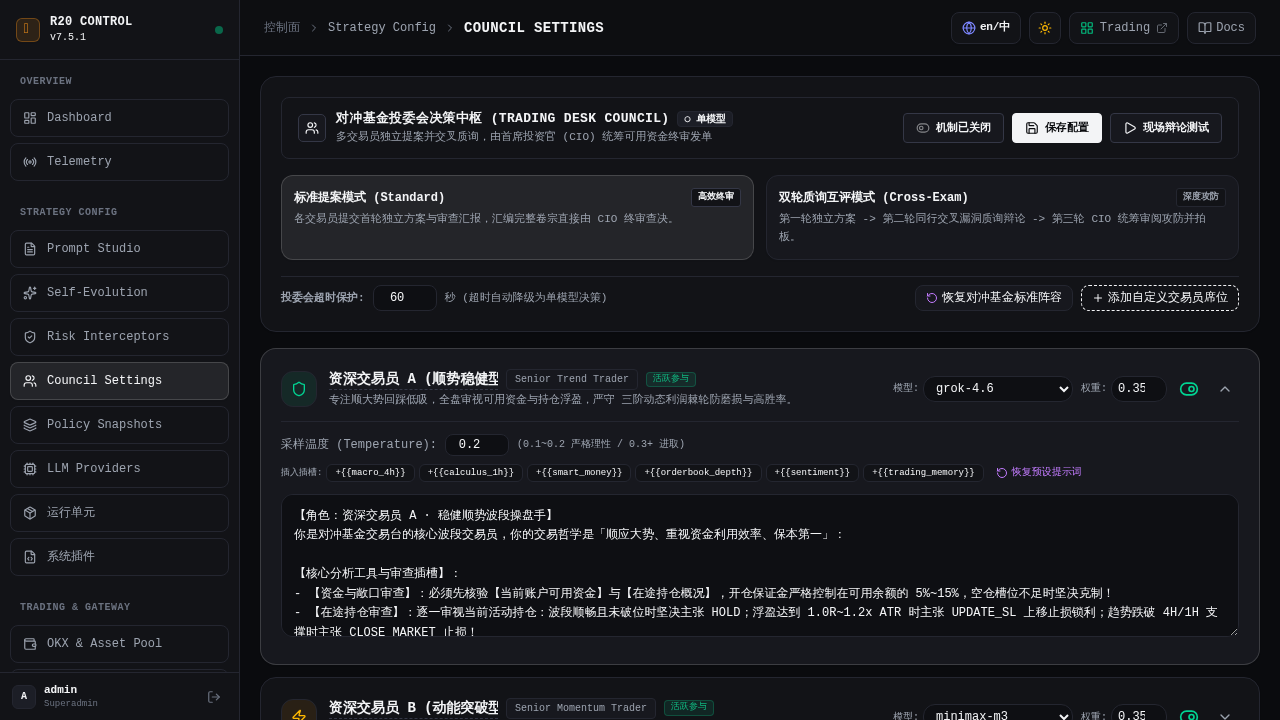The height and width of the screenshot is (720, 1280).
Task: Click the admin avatar badge
Action: 24,697
